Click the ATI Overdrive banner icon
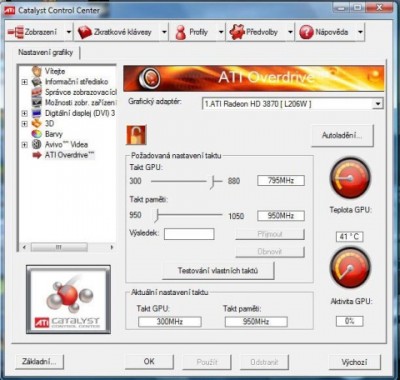The image size is (400, 380). (x=149, y=79)
